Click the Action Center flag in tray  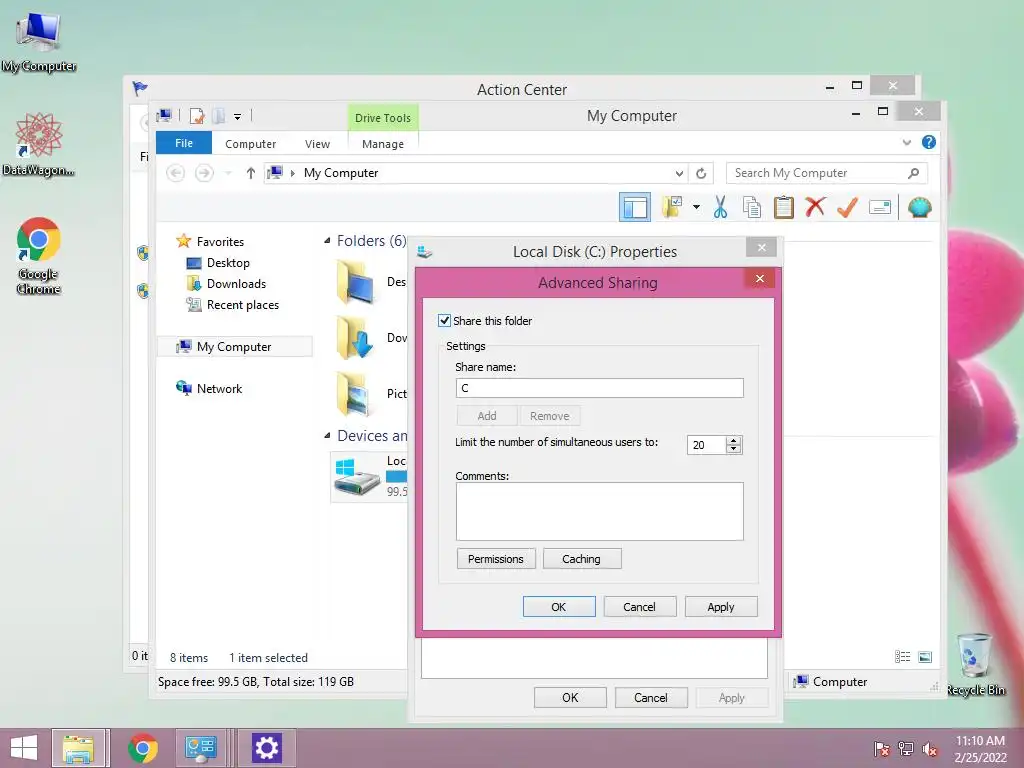(x=882, y=749)
